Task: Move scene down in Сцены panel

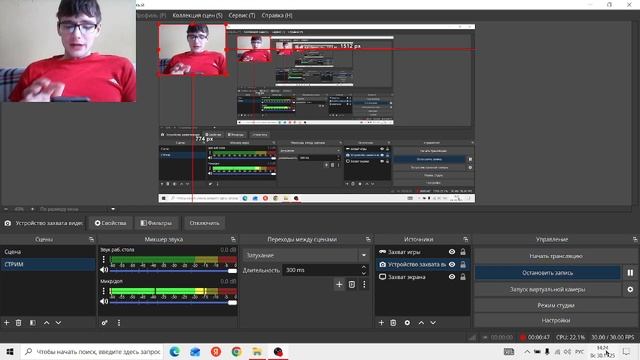Action: pos(58,322)
